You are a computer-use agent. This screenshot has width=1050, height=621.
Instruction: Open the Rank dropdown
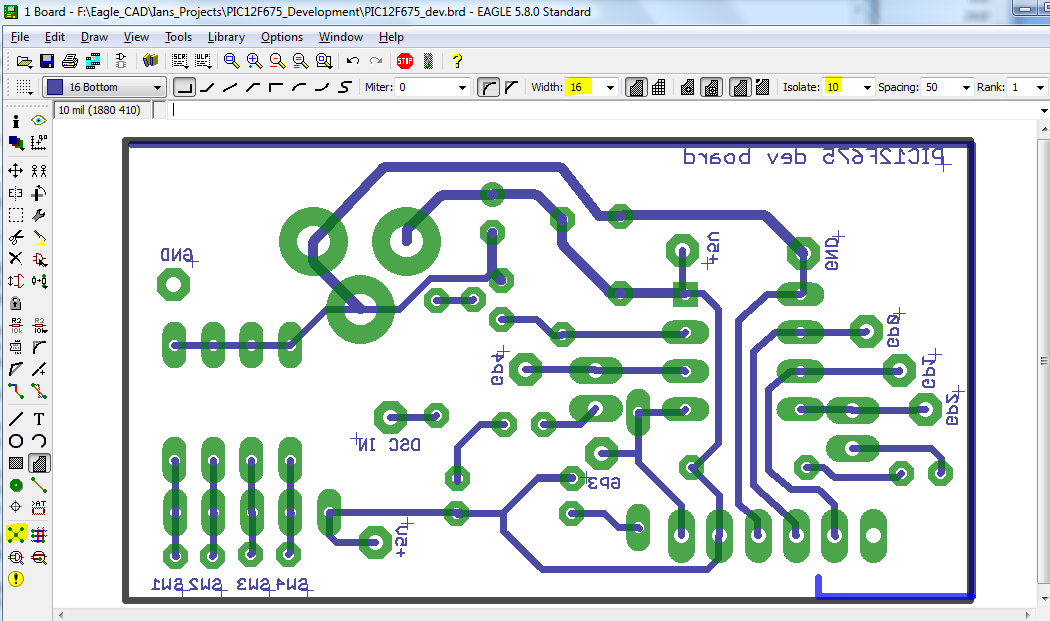pyautogui.click(x=1040, y=87)
